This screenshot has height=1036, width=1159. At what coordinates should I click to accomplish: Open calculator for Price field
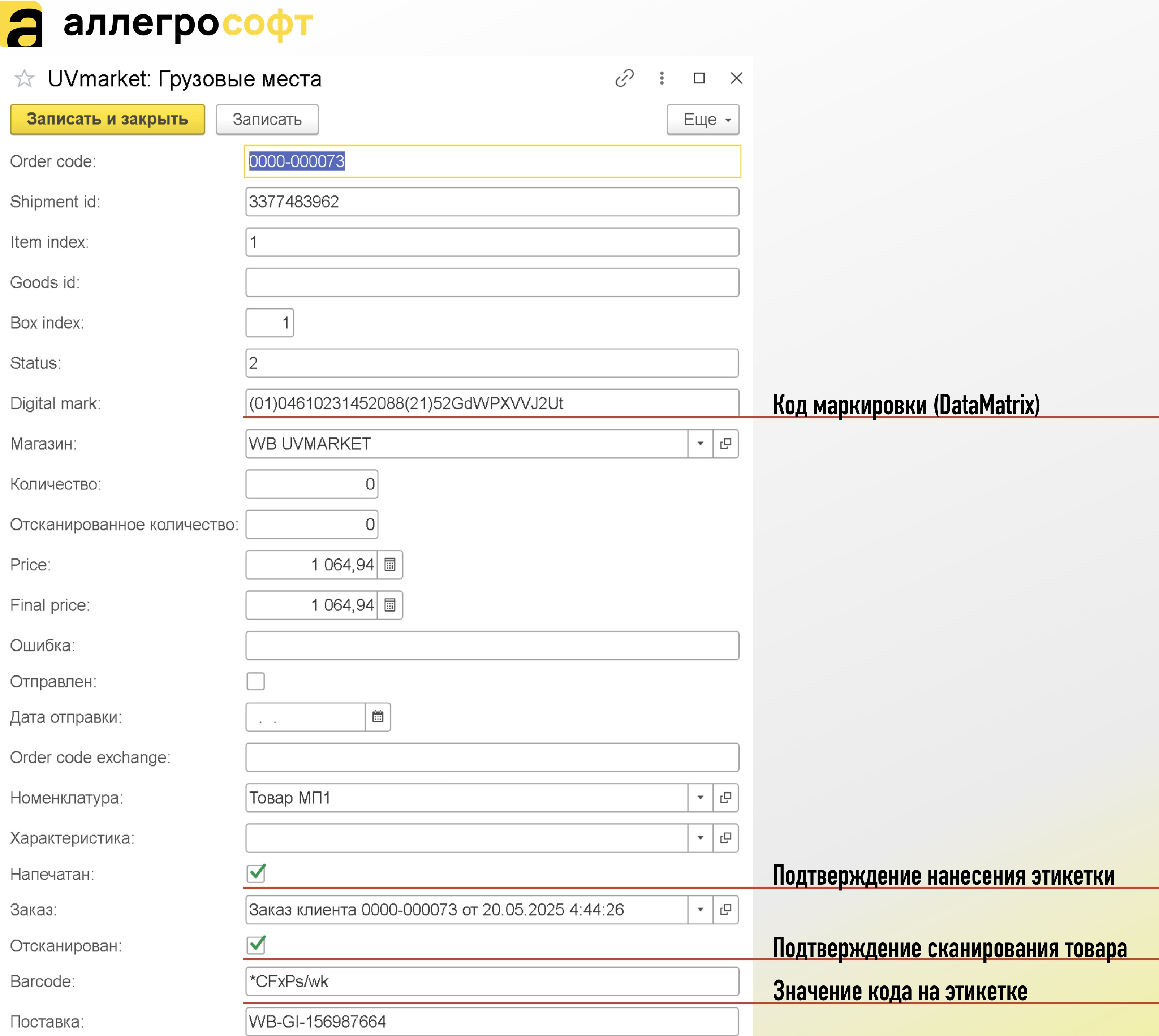(x=390, y=565)
